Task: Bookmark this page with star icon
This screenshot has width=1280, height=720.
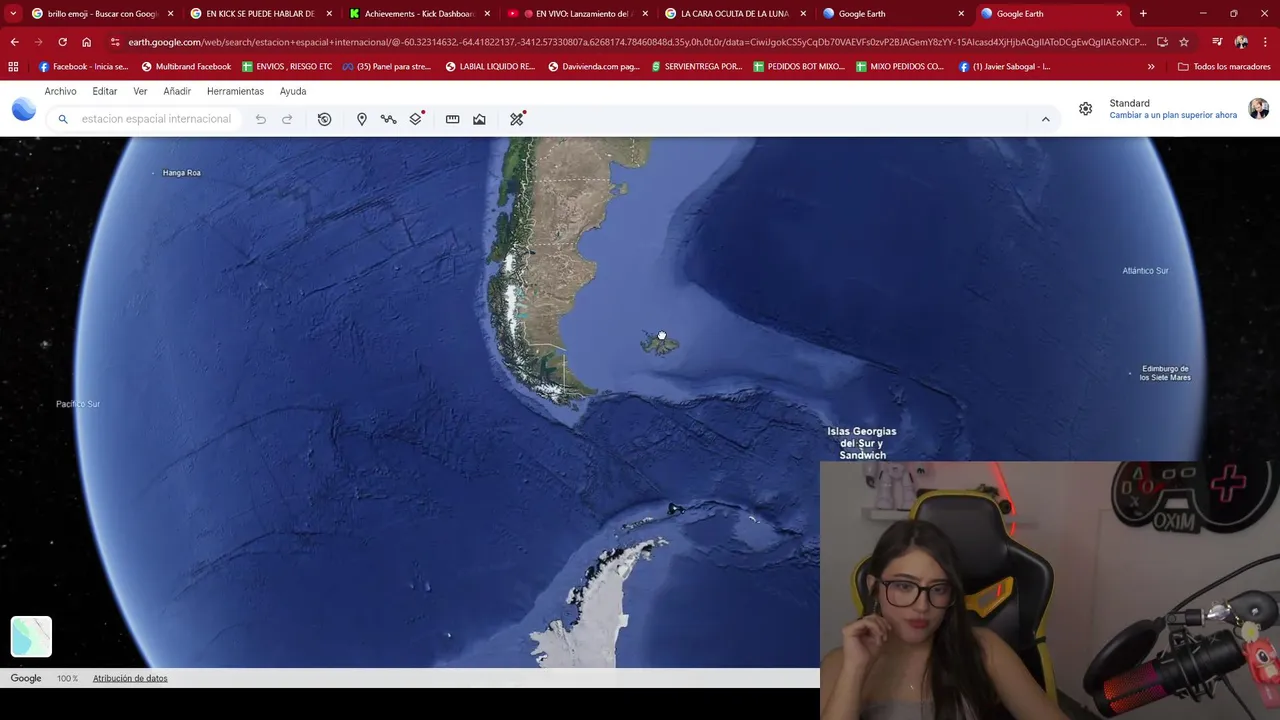Action: point(1184,42)
